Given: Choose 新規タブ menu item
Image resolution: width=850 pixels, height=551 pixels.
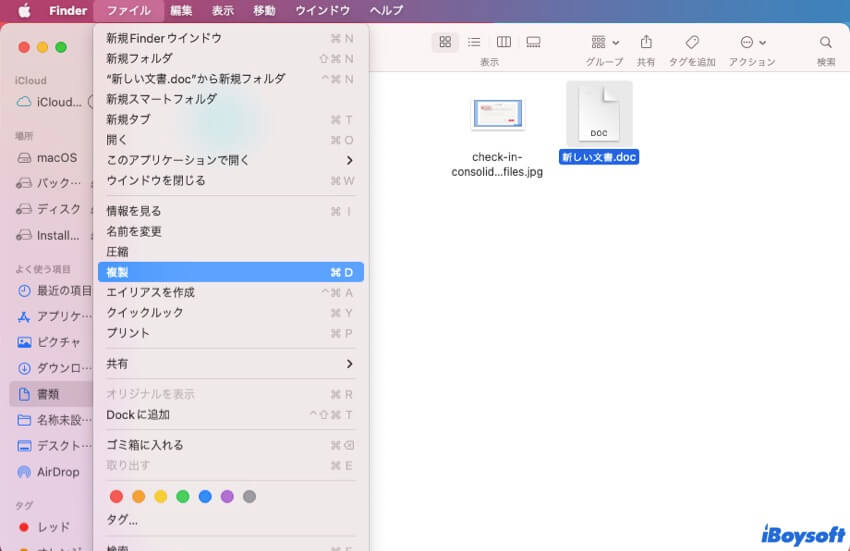Looking at the screenshot, I should [230, 119].
